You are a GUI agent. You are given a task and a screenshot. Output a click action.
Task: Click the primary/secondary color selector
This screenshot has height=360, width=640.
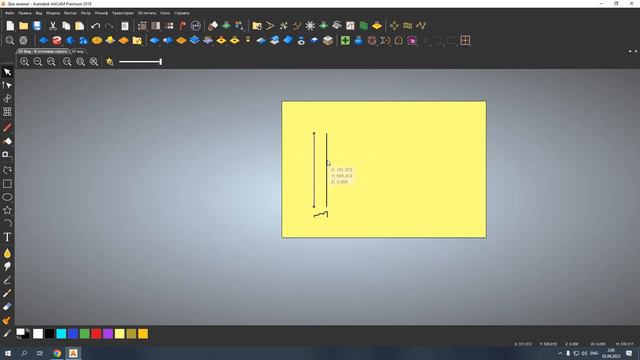[22, 333]
